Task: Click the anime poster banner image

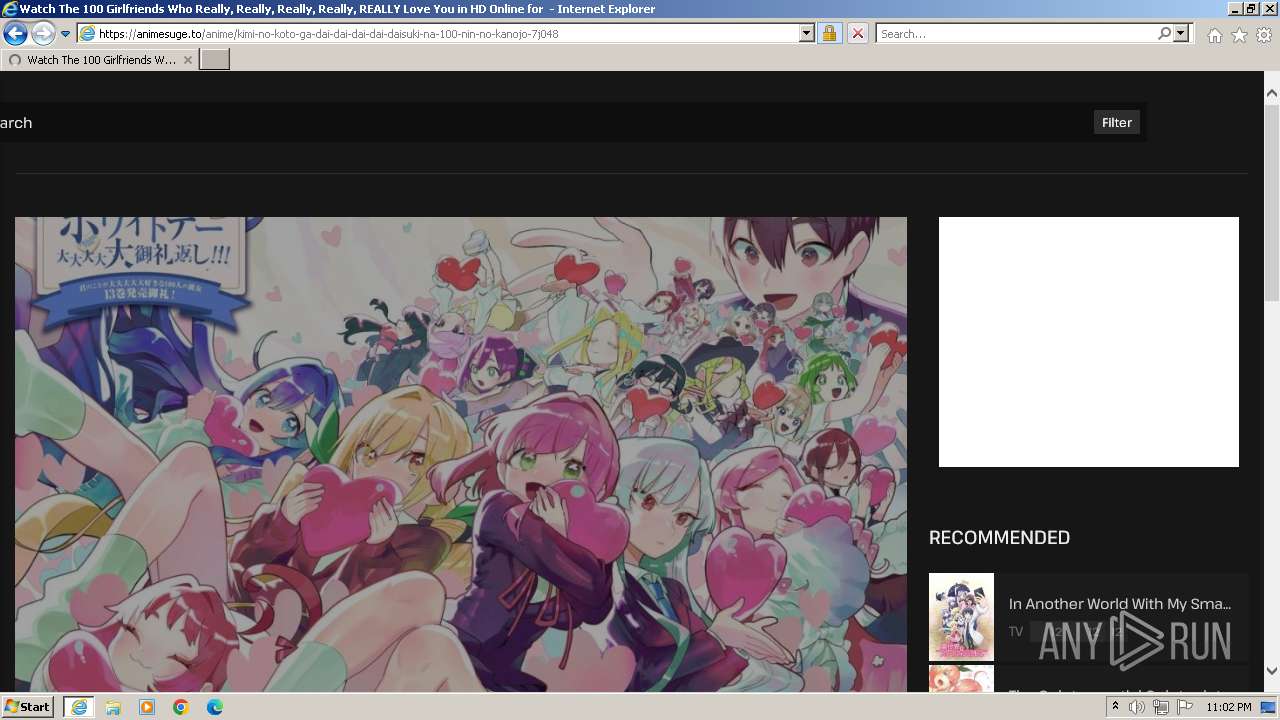Action: tap(461, 454)
